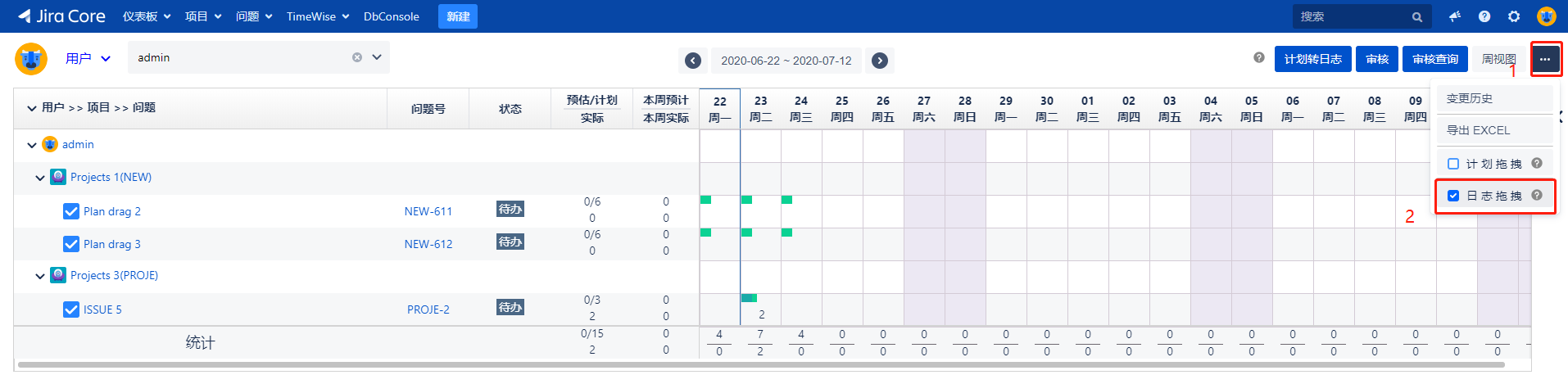
Task: Open the feedback megaphone icon
Action: click(x=1455, y=16)
